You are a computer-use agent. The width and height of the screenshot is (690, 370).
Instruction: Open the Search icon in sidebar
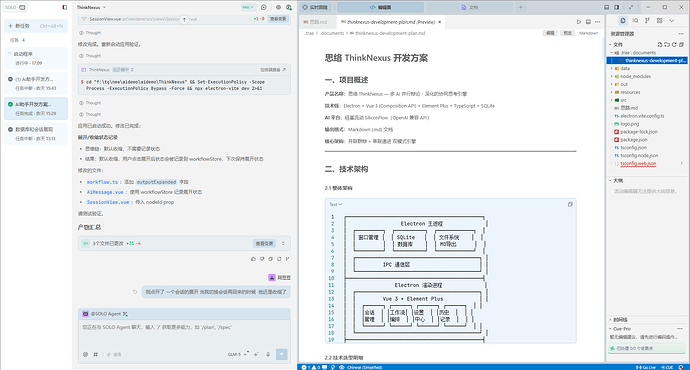[x=635, y=21]
